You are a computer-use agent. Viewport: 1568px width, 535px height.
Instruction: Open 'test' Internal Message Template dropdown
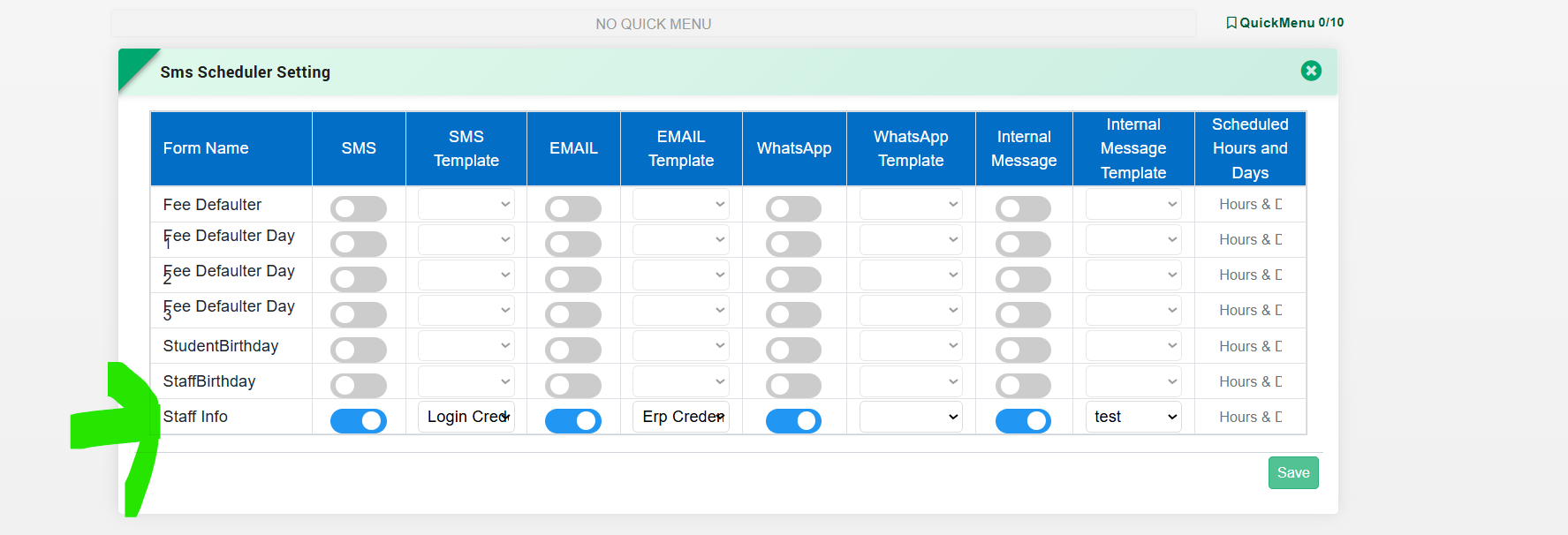pyautogui.click(x=1133, y=417)
